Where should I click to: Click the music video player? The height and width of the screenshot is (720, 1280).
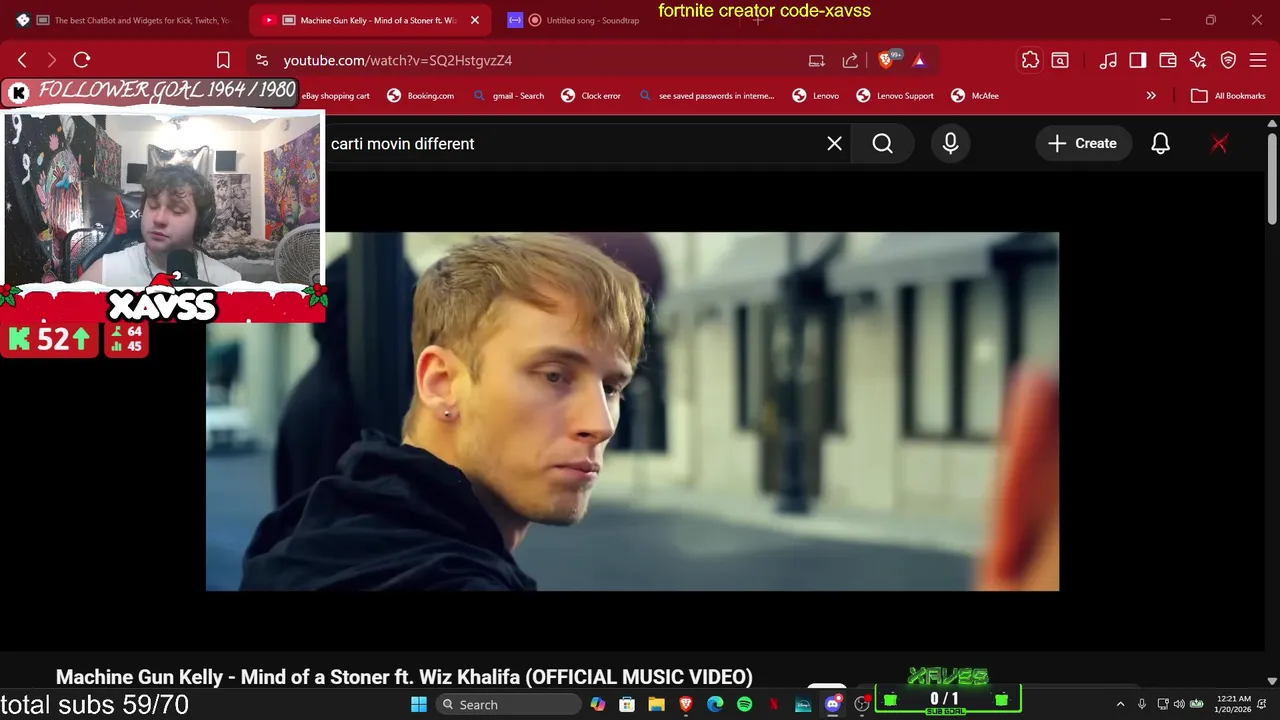(x=632, y=412)
